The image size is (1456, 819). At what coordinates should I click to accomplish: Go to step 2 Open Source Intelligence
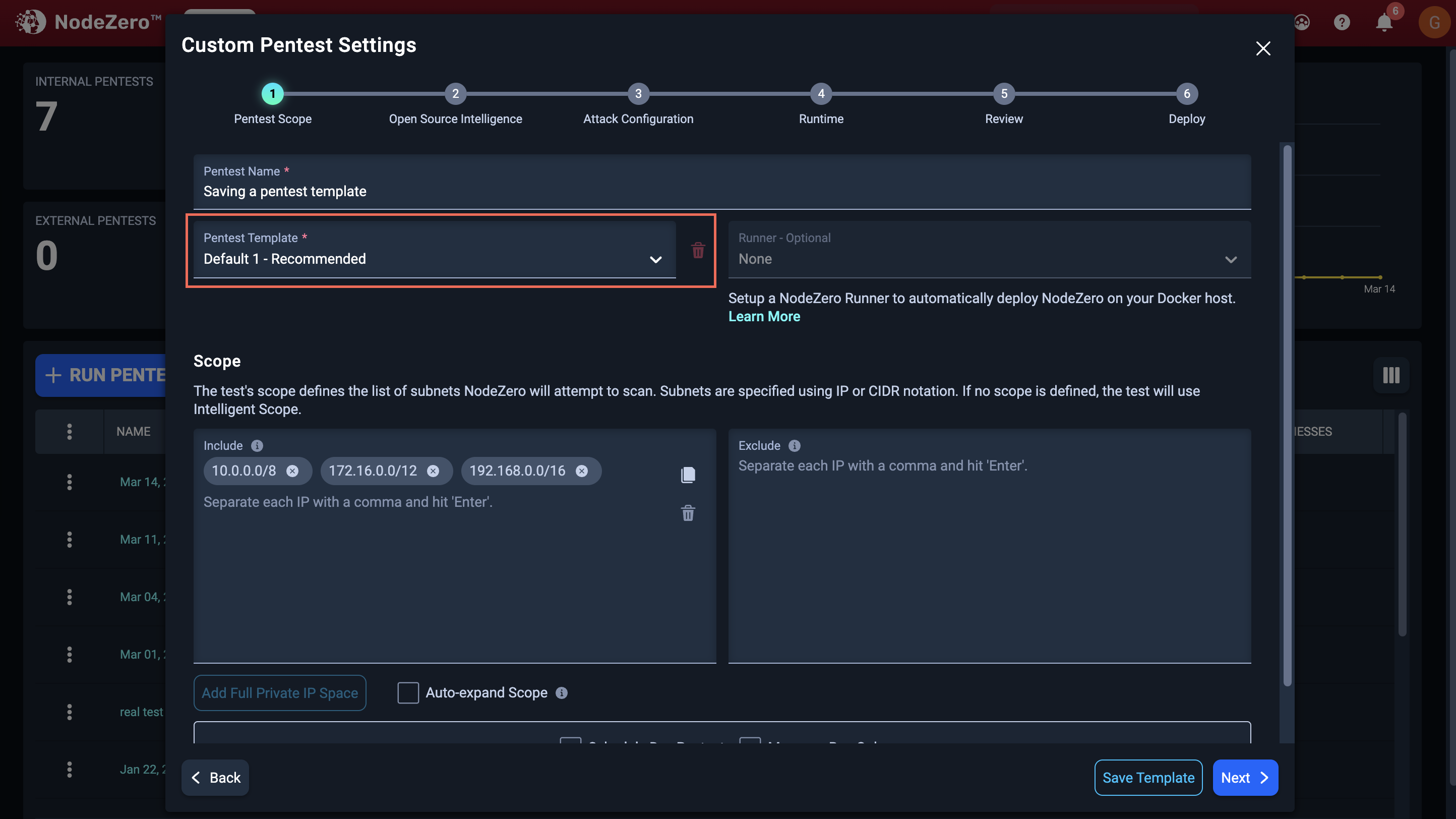(455, 94)
